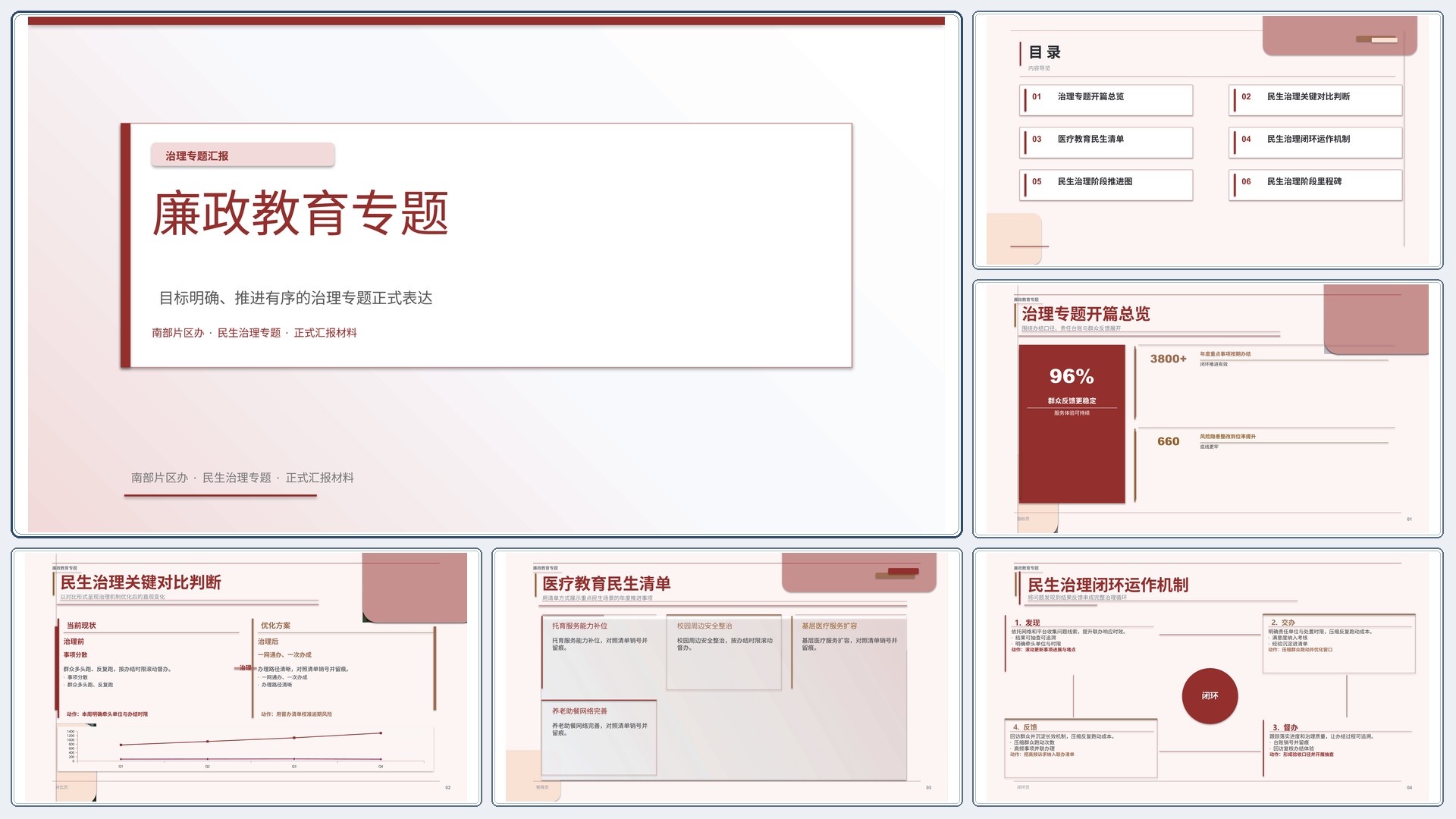
Task: Select contents entry 06 民生治理阶段里程碑
Action: pyautogui.click(x=1316, y=184)
